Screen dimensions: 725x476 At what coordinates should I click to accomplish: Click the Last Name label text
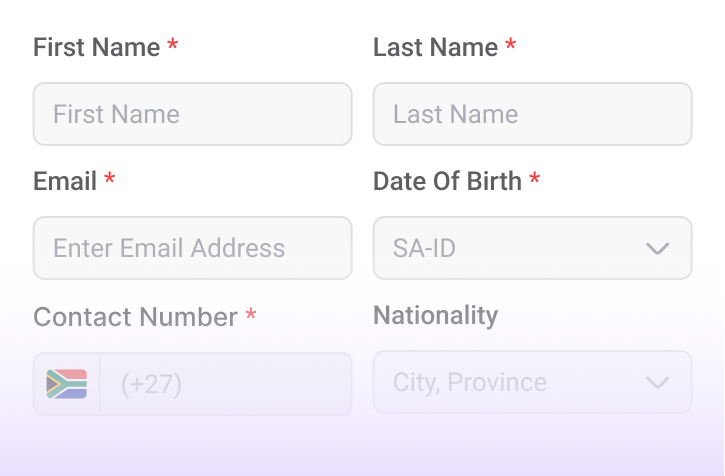435,47
